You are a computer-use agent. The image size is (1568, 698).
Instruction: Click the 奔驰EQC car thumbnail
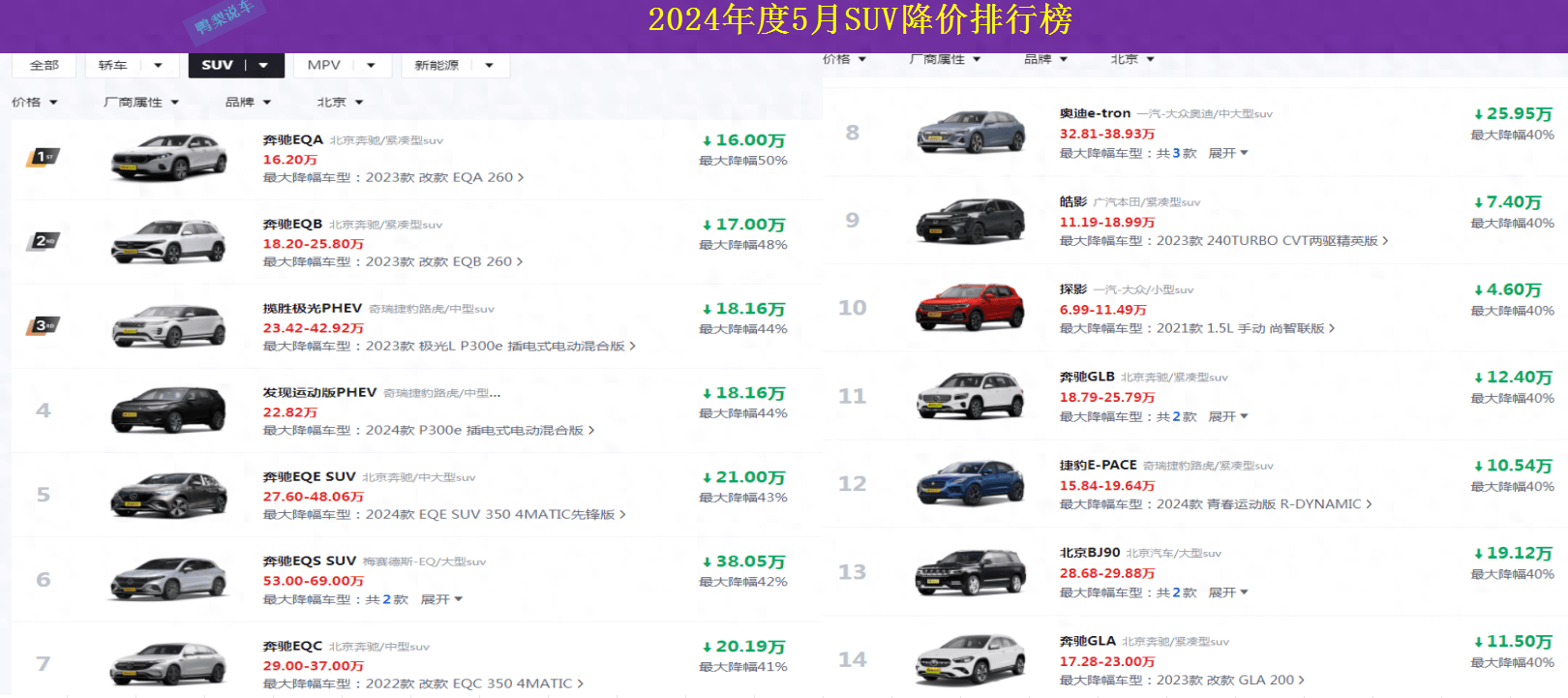coord(168,664)
